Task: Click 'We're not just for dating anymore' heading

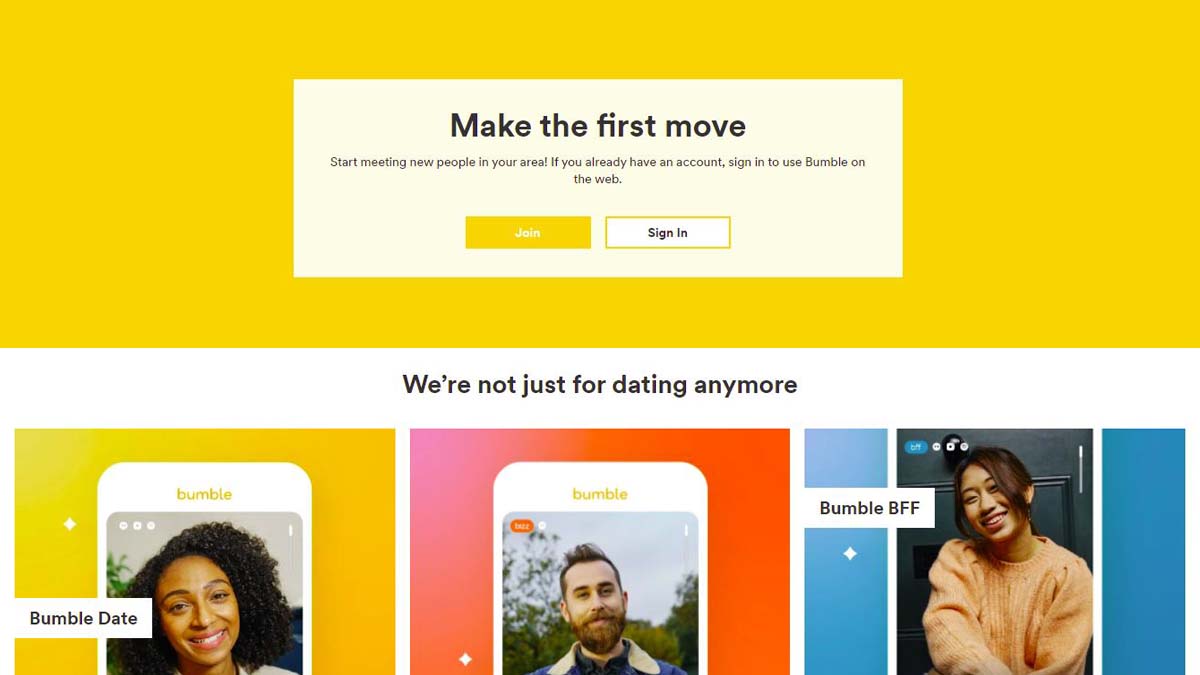Action: [x=600, y=384]
